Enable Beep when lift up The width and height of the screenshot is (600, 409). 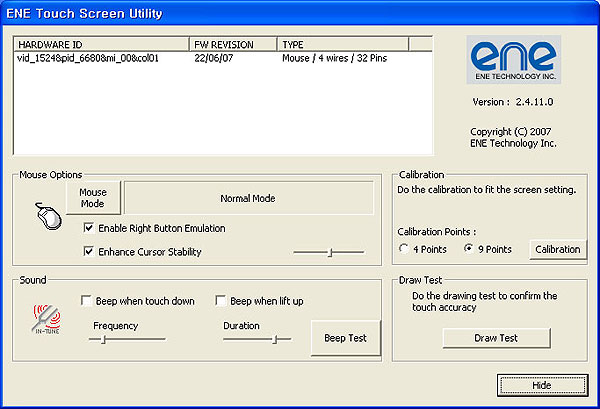click(220, 301)
